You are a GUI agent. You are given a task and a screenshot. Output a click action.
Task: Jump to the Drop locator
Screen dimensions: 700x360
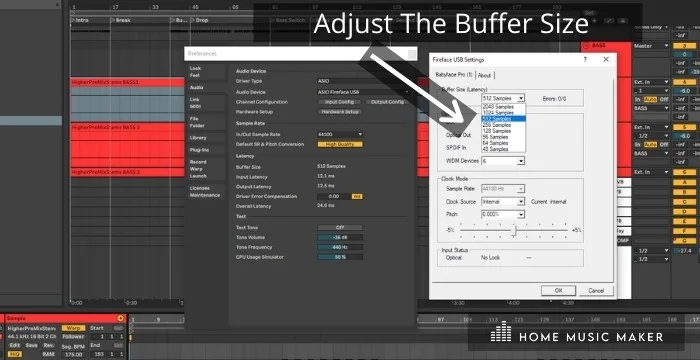tap(200, 20)
